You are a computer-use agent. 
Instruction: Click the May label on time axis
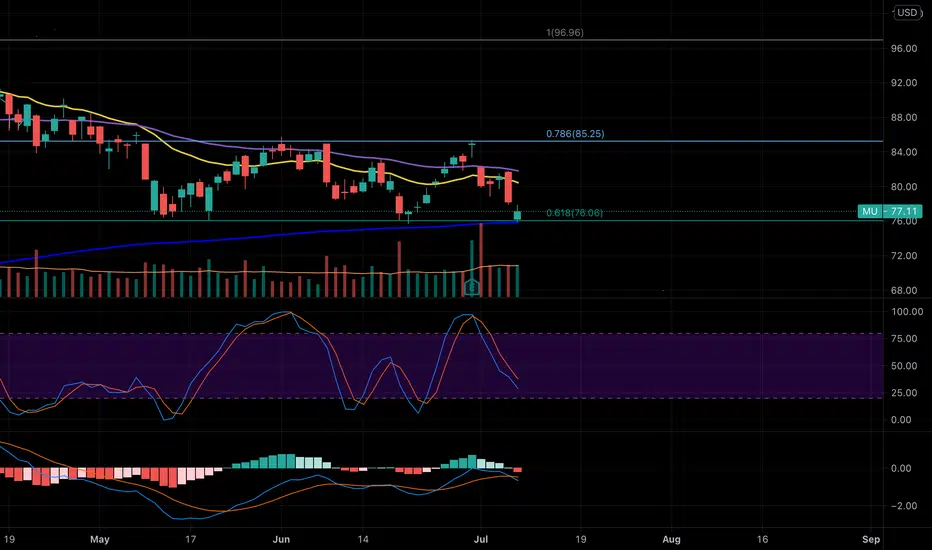click(99, 539)
